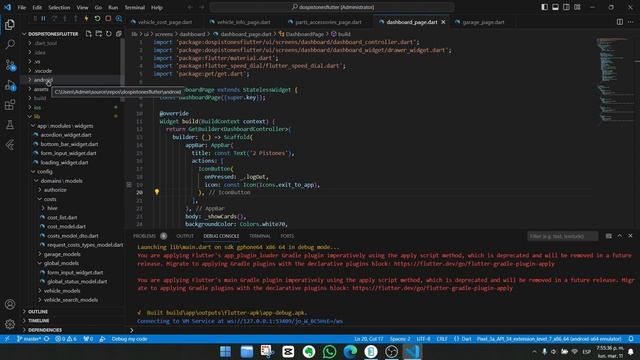Open the Testing flask view
Image resolution: width=640 pixels, height=360 pixels.
point(10,125)
